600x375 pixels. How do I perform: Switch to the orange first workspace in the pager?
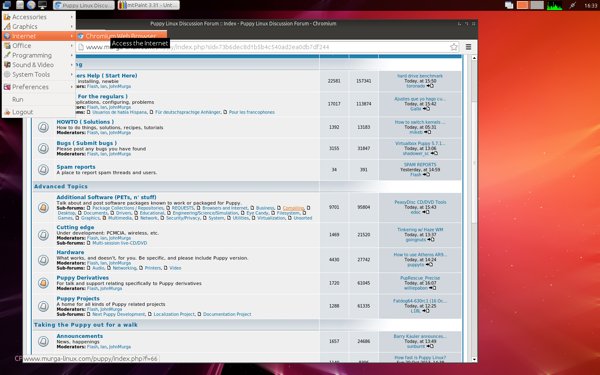point(522,5)
